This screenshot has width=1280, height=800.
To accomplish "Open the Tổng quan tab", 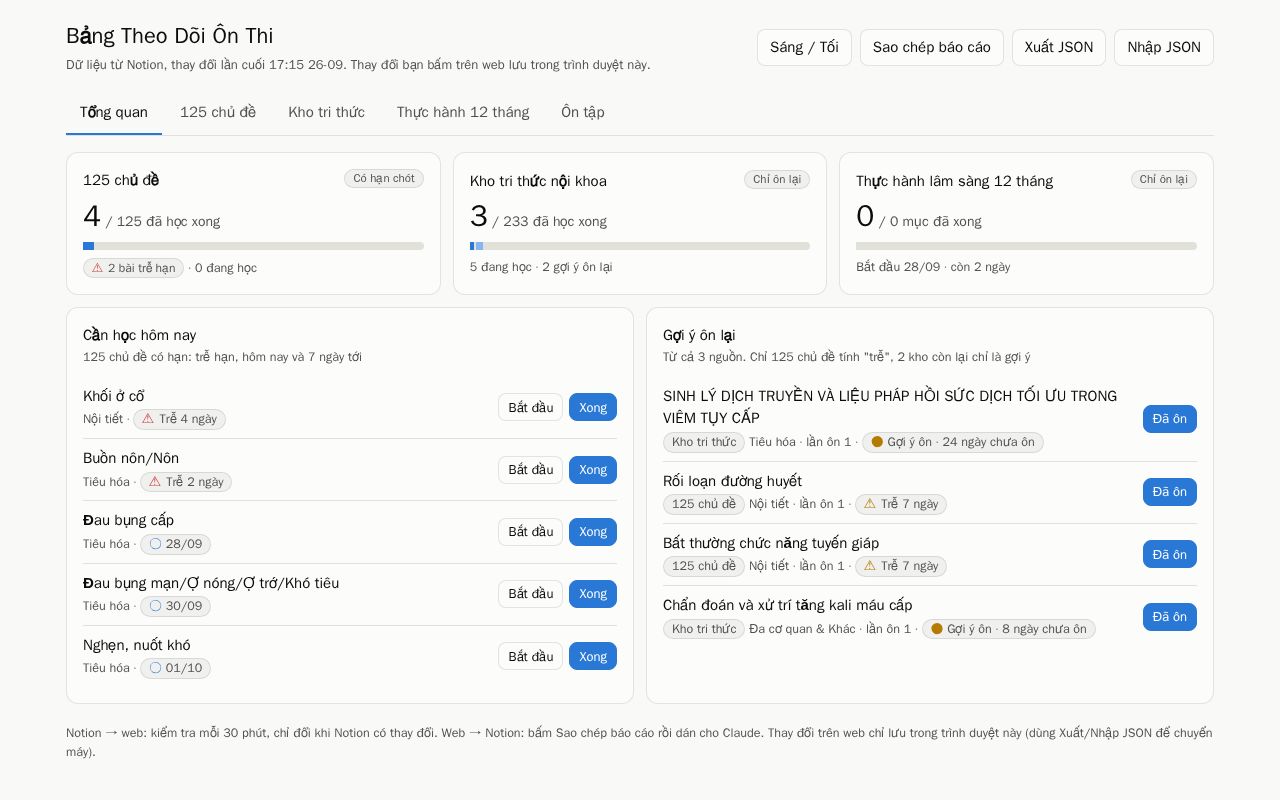I will [x=114, y=112].
